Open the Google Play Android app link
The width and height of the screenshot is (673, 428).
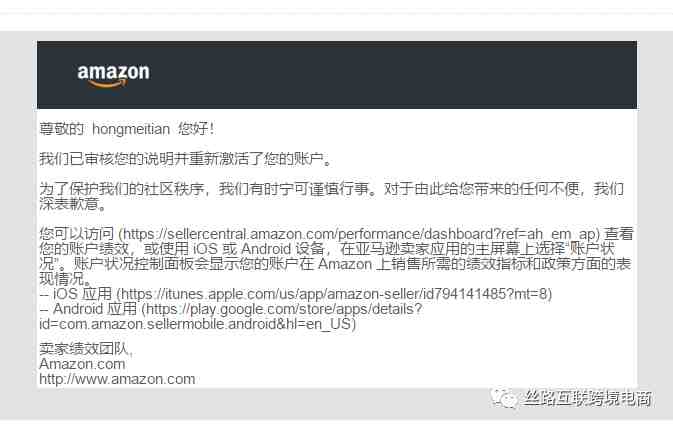[x=230, y=316]
